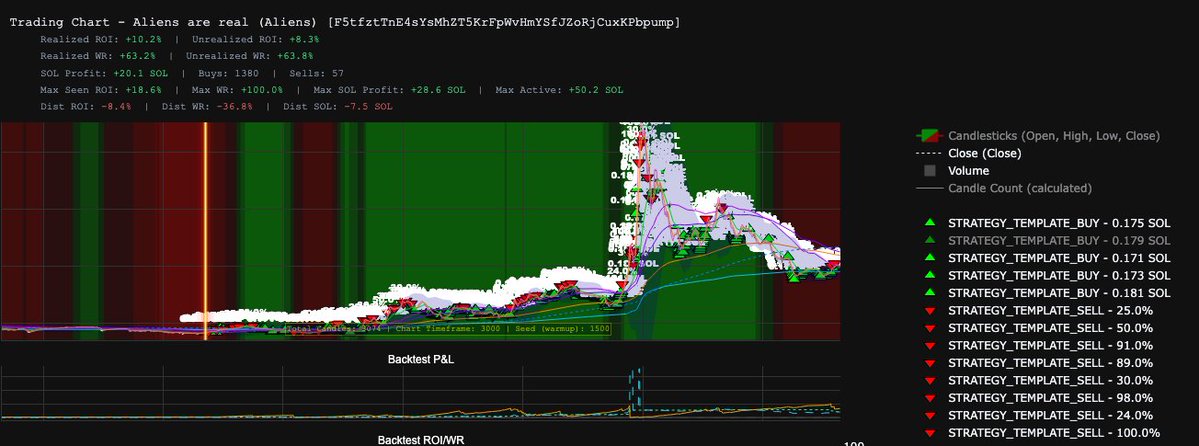This screenshot has height=446, width=1199.
Task: Click the SOL Profit value +20.1 SOL
Action: [141, 73]
